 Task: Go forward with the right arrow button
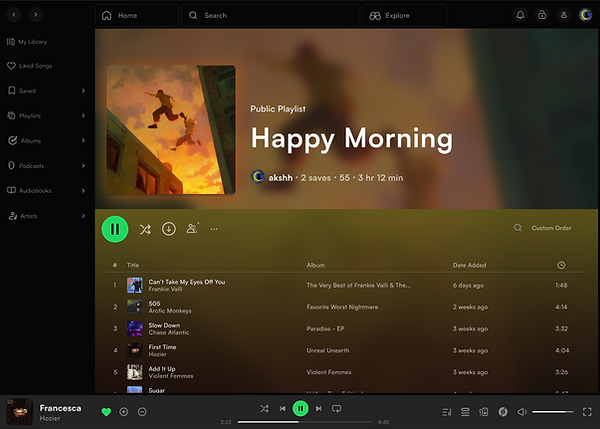click(36, 15)
